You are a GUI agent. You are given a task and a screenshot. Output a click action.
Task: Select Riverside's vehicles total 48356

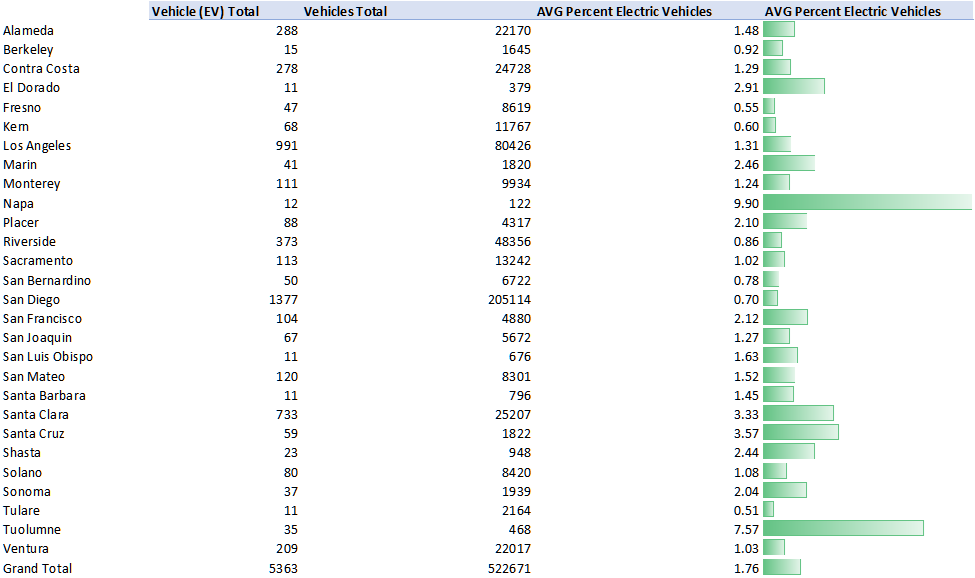pos(510,241)
